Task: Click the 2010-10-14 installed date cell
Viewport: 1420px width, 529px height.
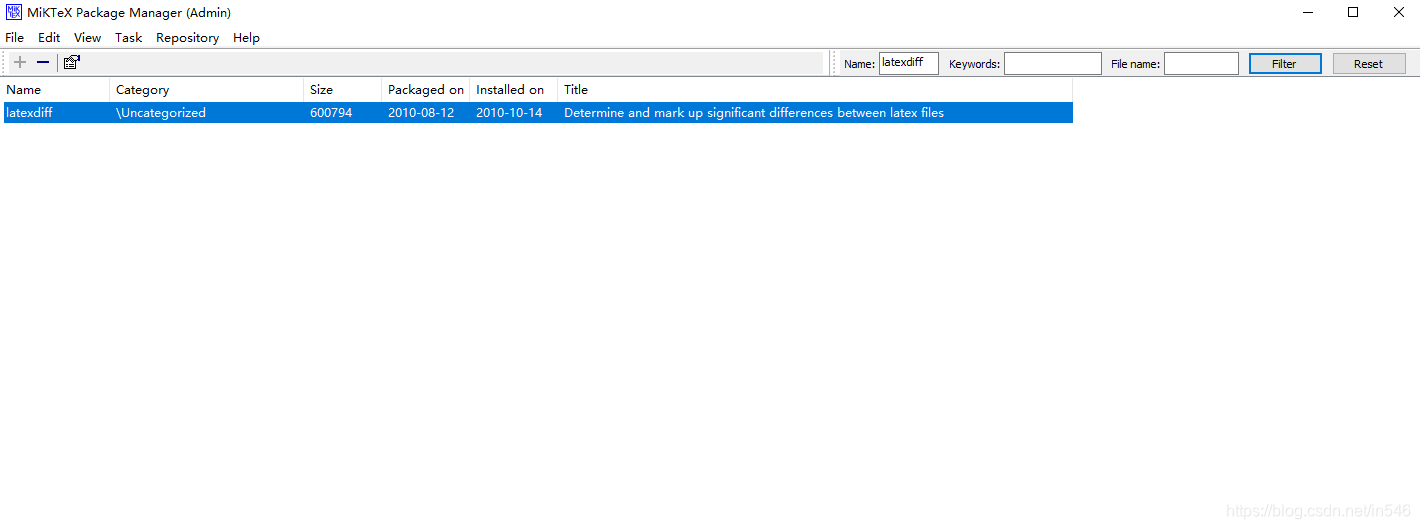Action: [x=509, y=113]
